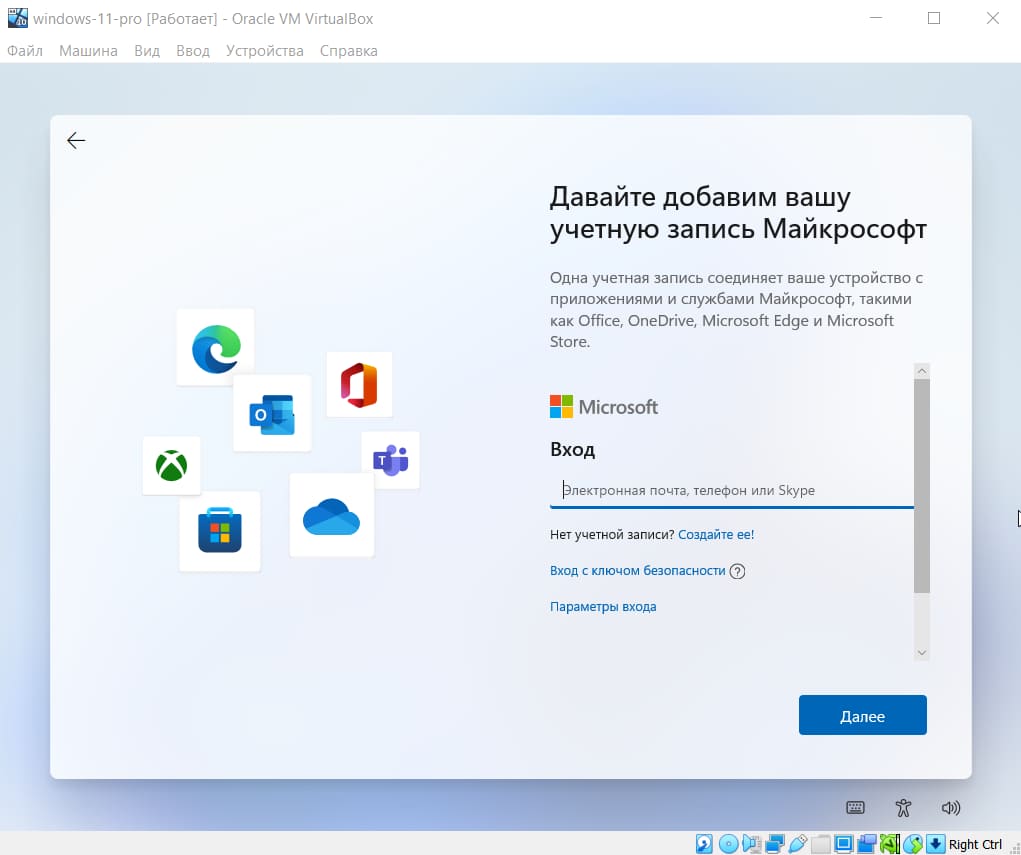Click the display monitor status icon
Screen dimensions: 1021x855
(843, 844)
